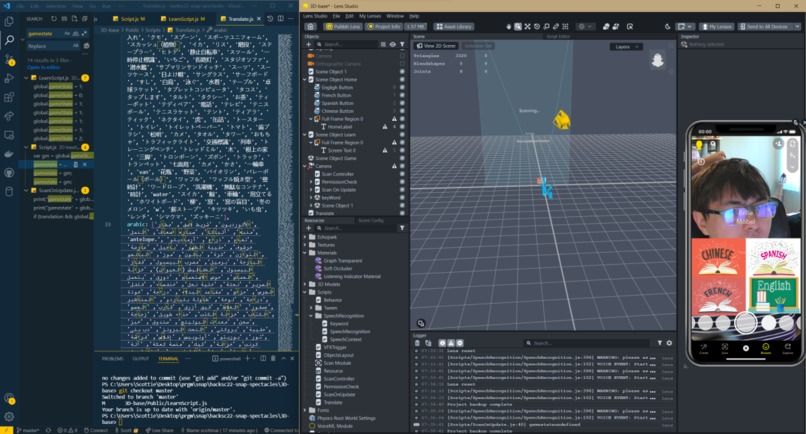Add a new object in Objects panel
The image size is (806, 434).
[309, 44]
